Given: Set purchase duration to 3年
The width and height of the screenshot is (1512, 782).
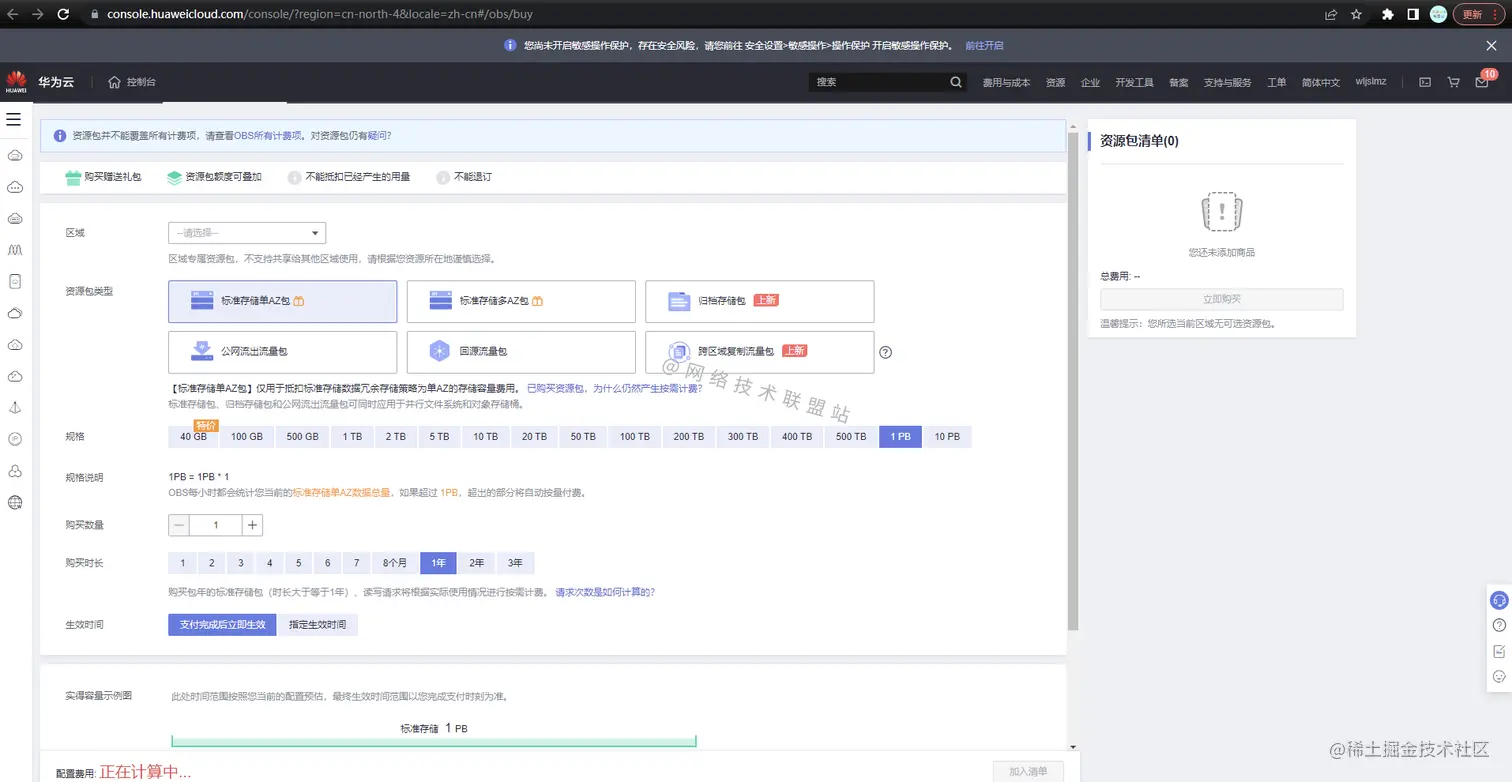Looking at the screenshot, I should [x=516, y=563].
